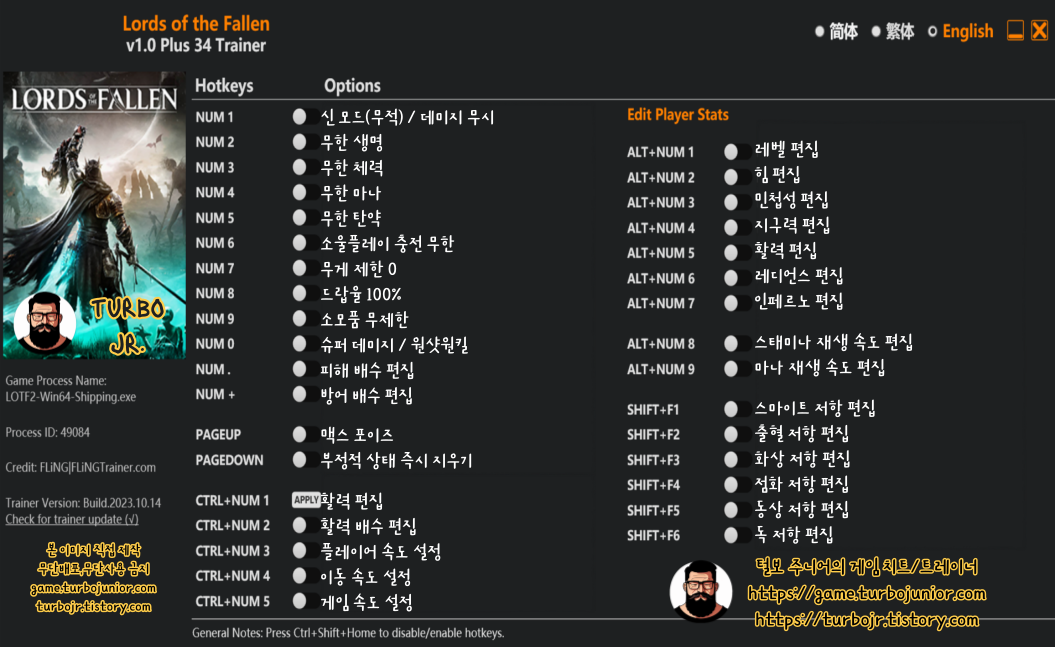Enable the ALT+NUM 6 radiance edit toggle
Screen dimensions: 1055x647
[737, 278]
